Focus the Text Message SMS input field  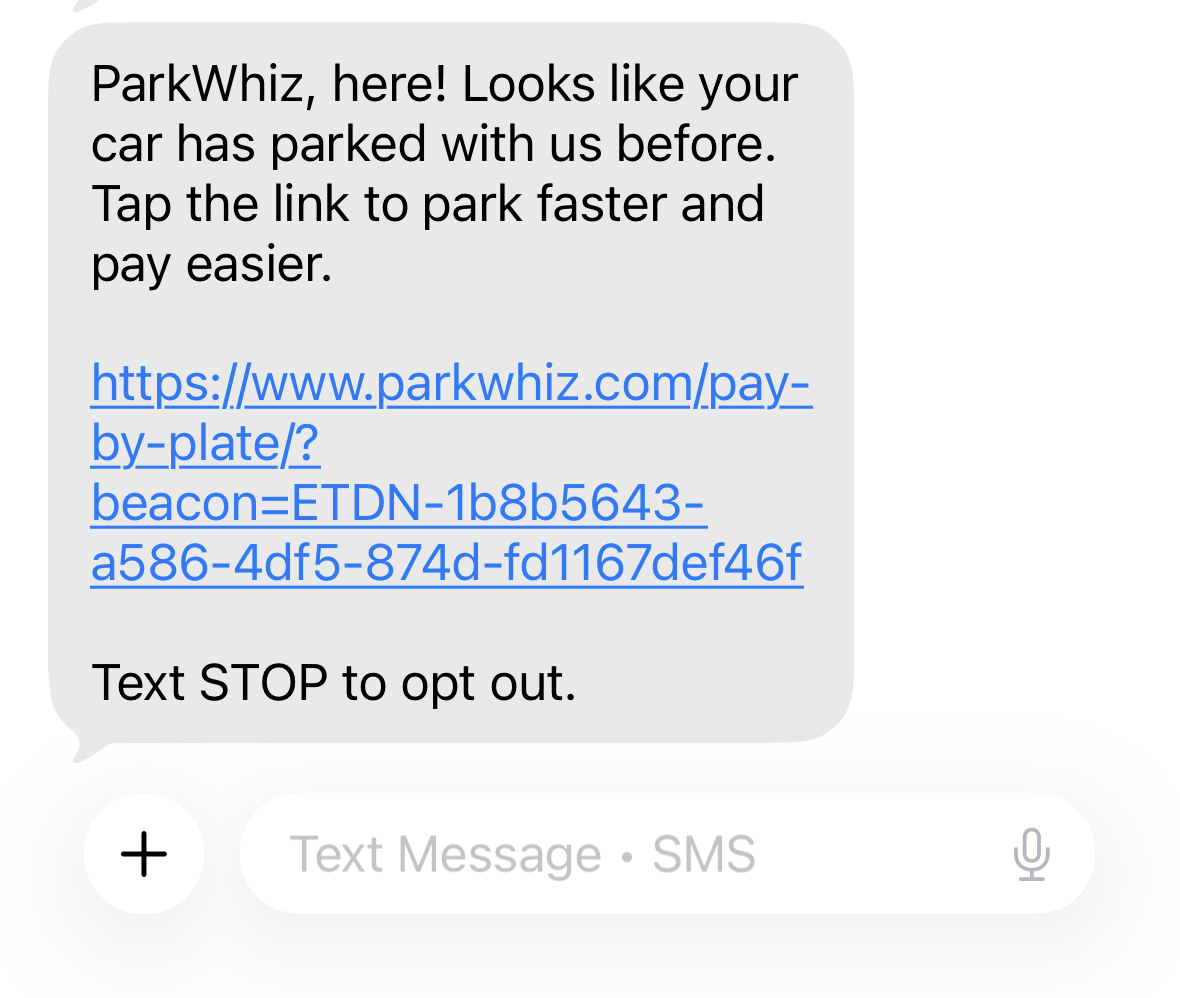point(667,854)
